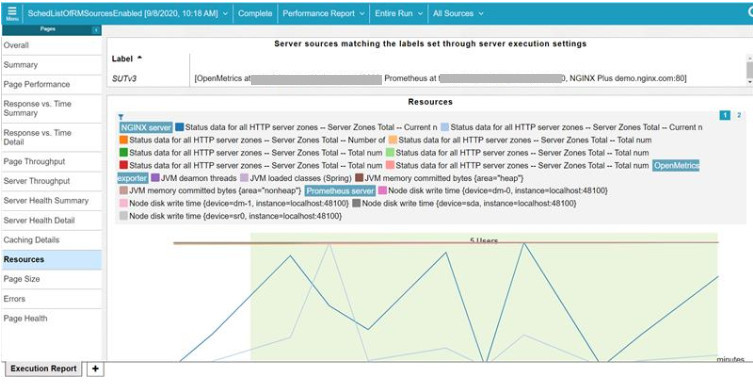Go to Page Throughput

52,162
